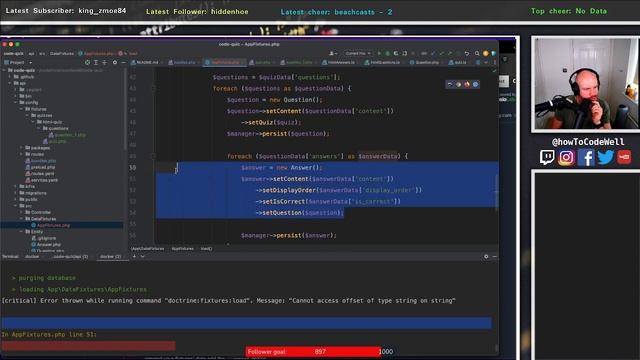The height and width of the screenshot is (360, 640).
Task: Open Twitter icon in stream overlay
Action: tap(605, 157)
